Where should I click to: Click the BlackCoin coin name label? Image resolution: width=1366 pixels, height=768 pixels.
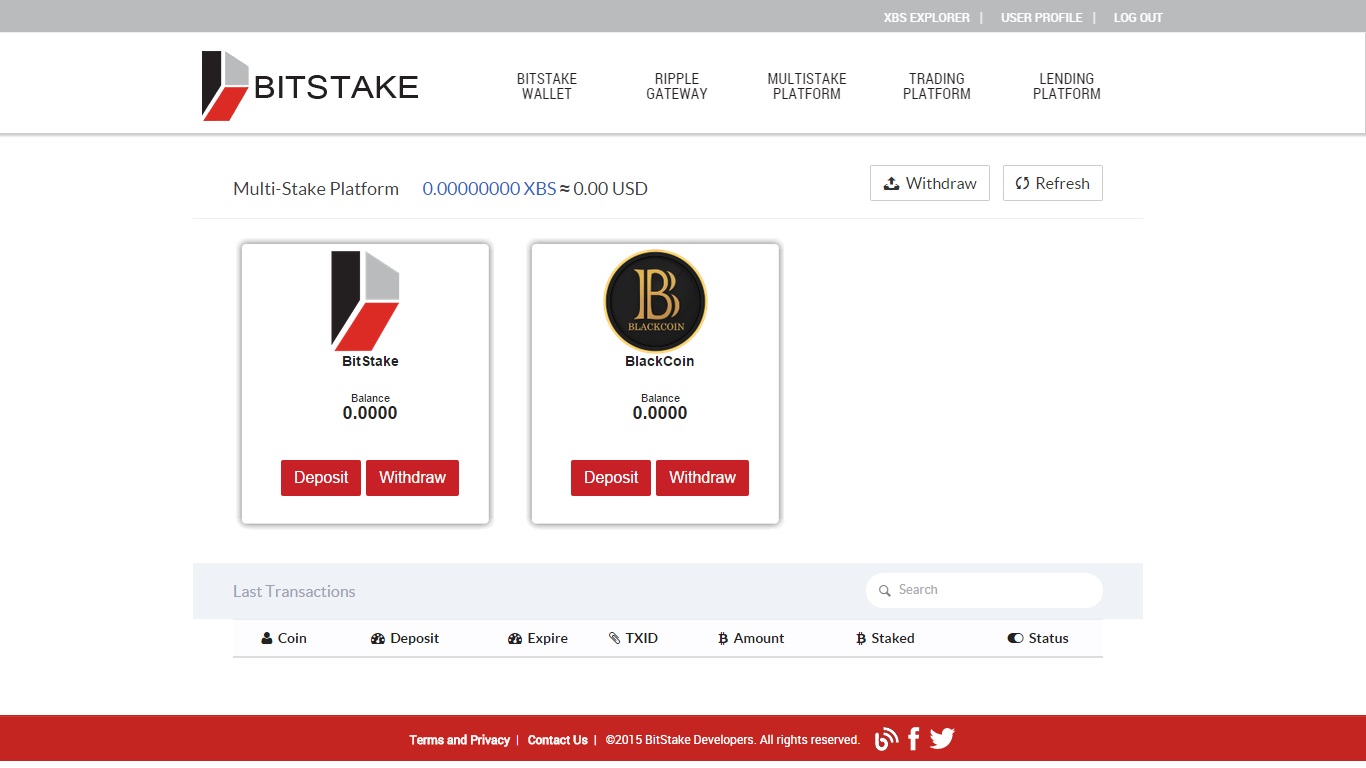[659, 361]
